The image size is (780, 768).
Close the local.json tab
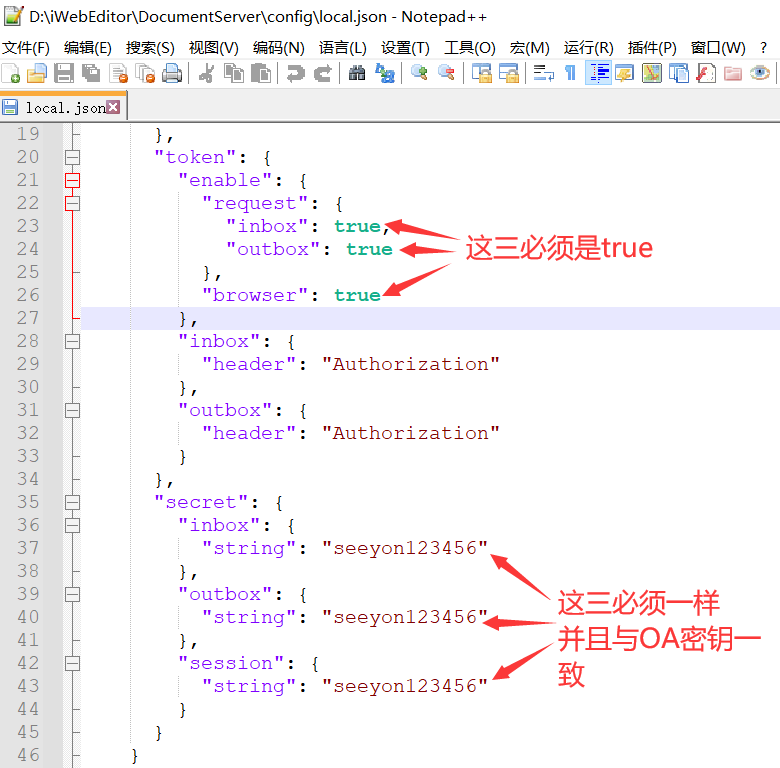coord(113,107)
